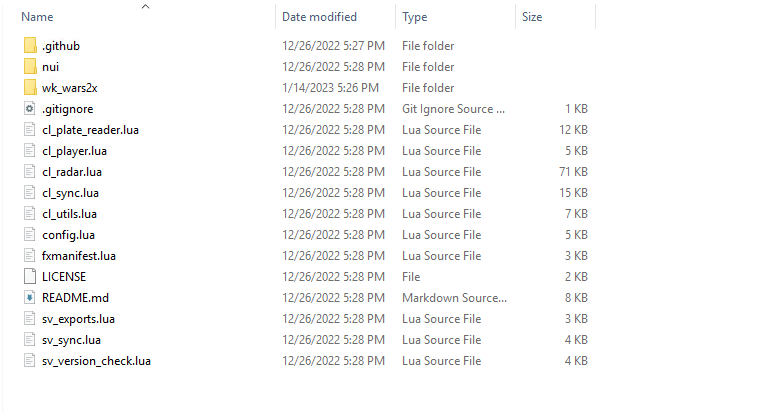The width and height of the screenshot is (781, 413).
Task: Select the config.lua file name
Action: pyautogui.click(x=69, y=235)
